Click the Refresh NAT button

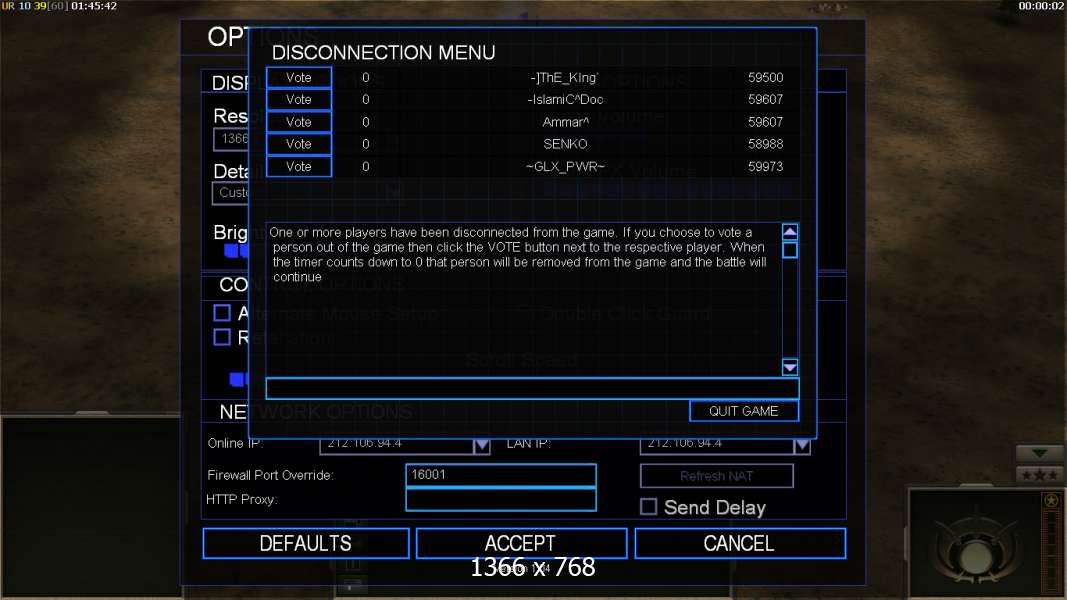coord(717,476)
